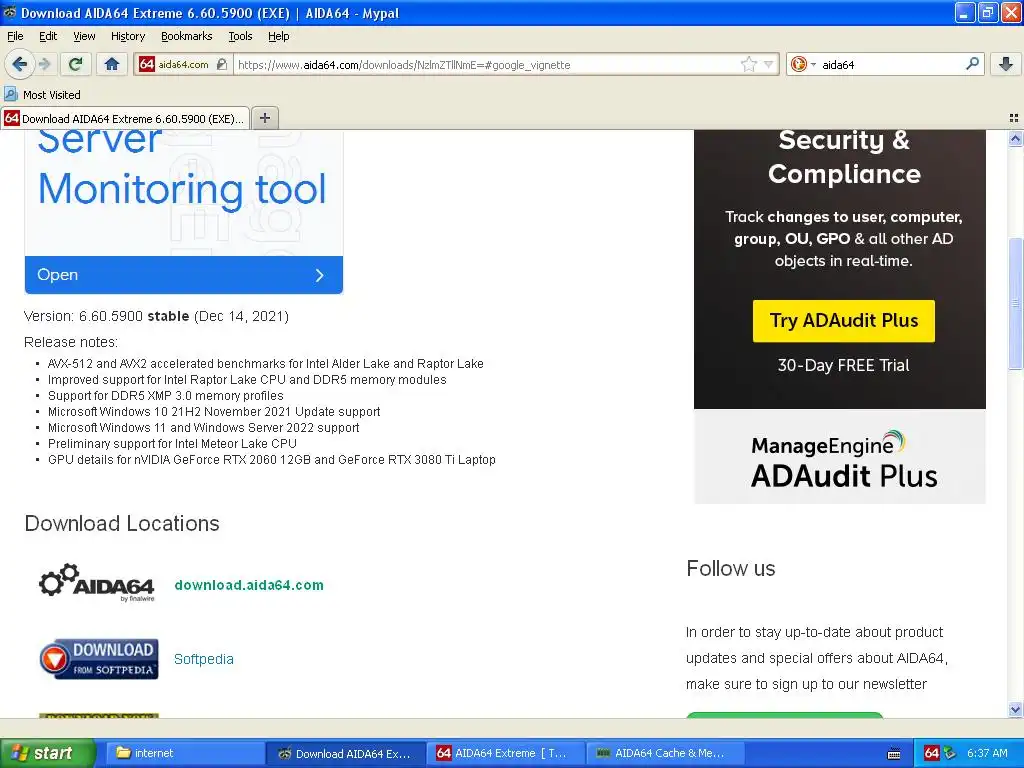Switch to AIDA64 Cache & Memory taskbar window

click(665, 753)
